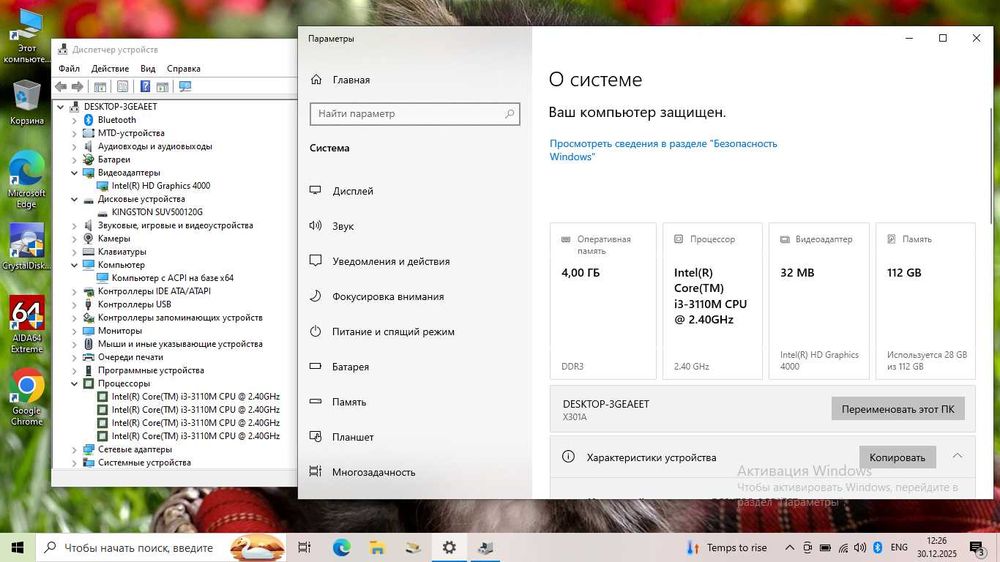This screenshot has width=1000, height=562.
Task: Open the notification center icon
Action: pyautogui.click(x=976, y=547)
